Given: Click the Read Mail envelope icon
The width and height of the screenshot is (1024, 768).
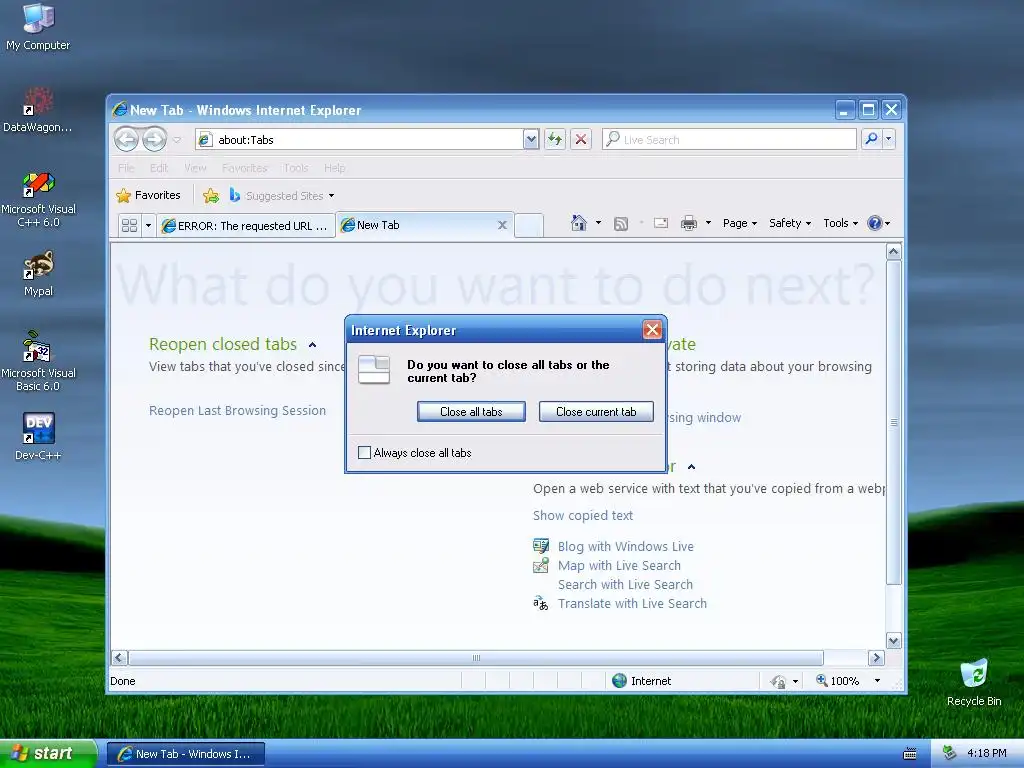Looking at the screenshot, I should coord(661,223).
